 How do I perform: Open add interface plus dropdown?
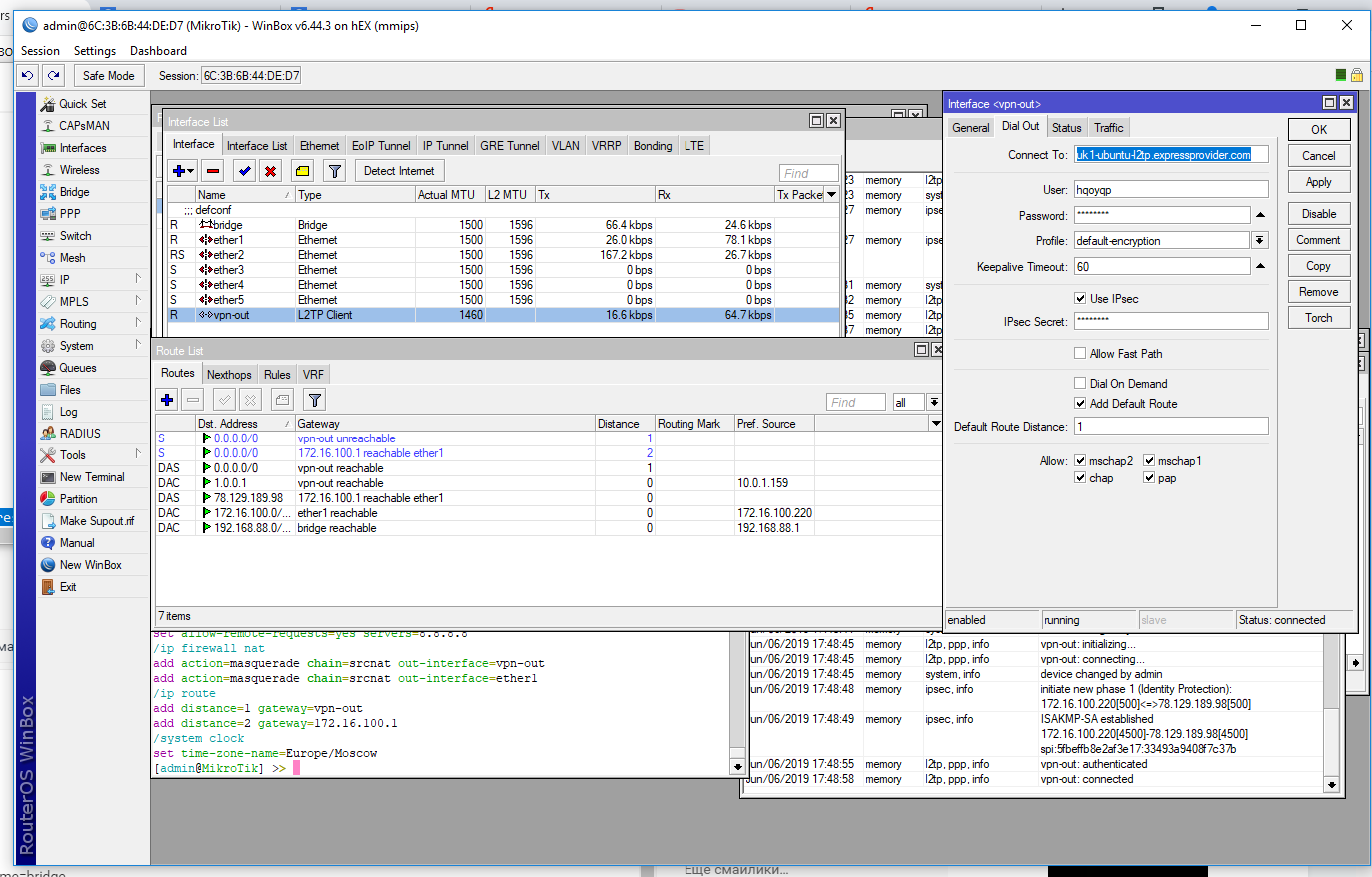[184, 171]
